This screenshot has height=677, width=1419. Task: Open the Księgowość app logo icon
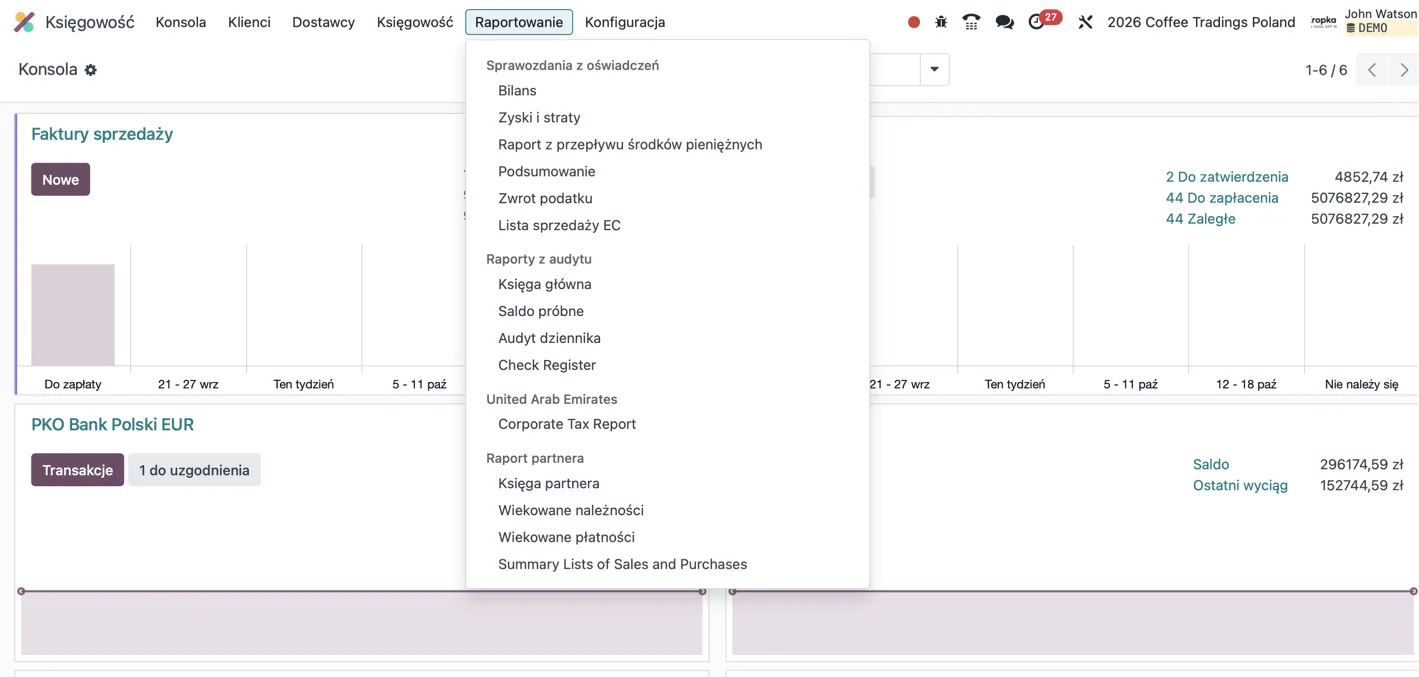pyautogui.click(x=24, y=21)
